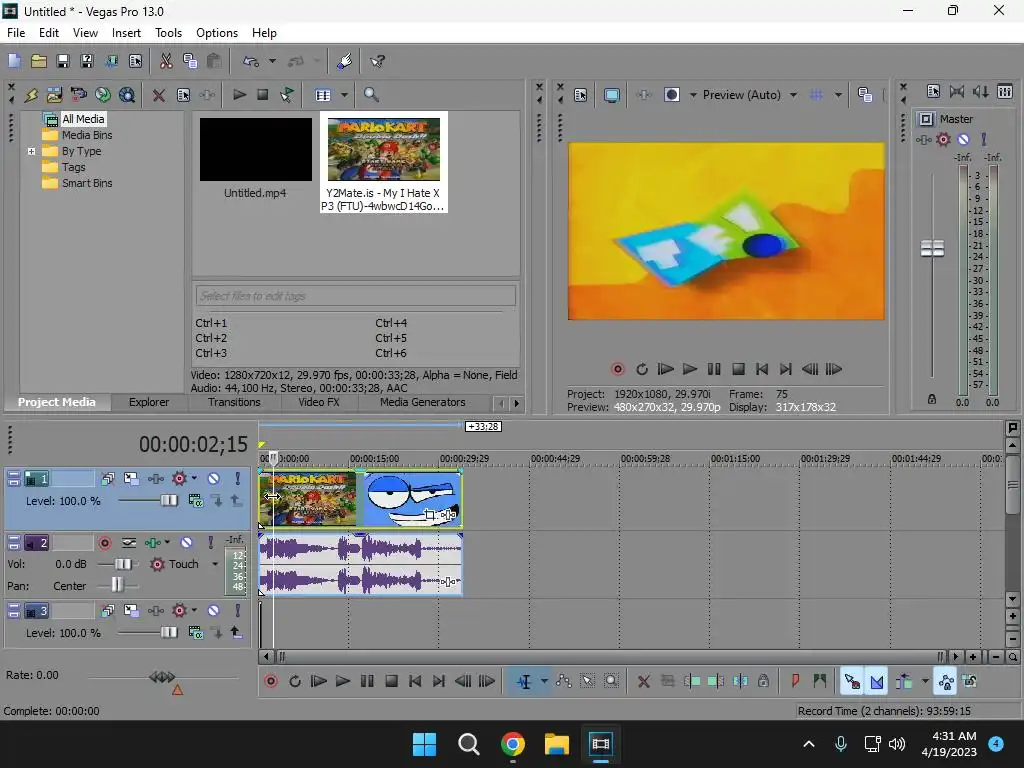The width and height of the screenshot is (1024, 768).
Task: Switch to the Transitions tab
Action: coord(234,402)
